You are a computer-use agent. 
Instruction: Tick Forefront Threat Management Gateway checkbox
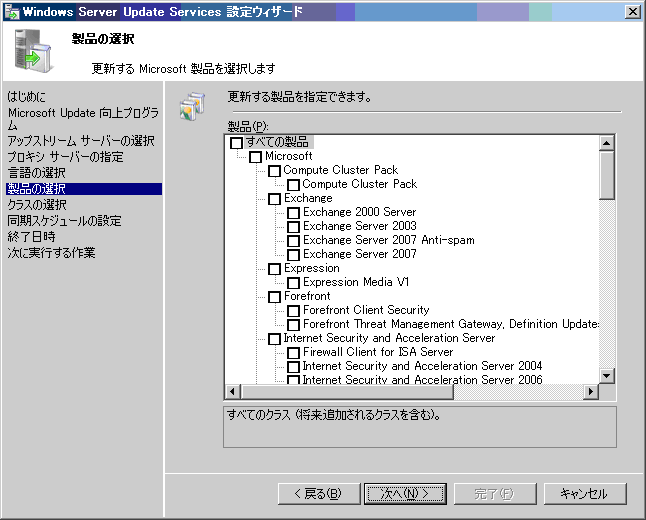[x=293, y=325]
